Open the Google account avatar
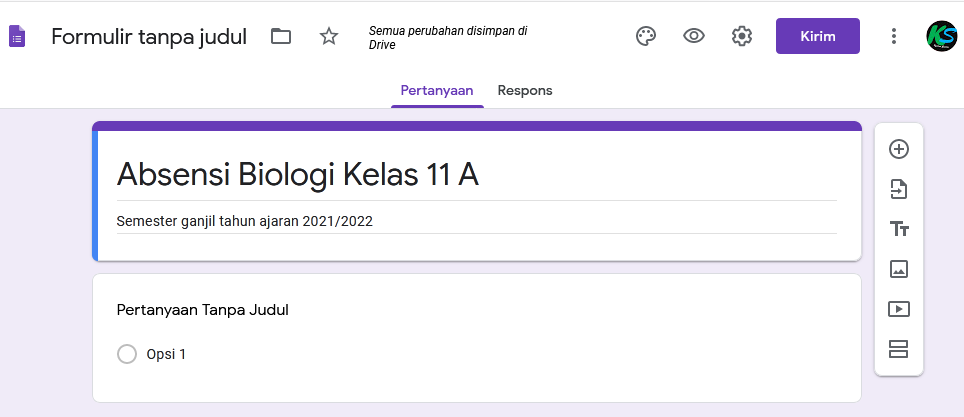 (x=941, y=36)
